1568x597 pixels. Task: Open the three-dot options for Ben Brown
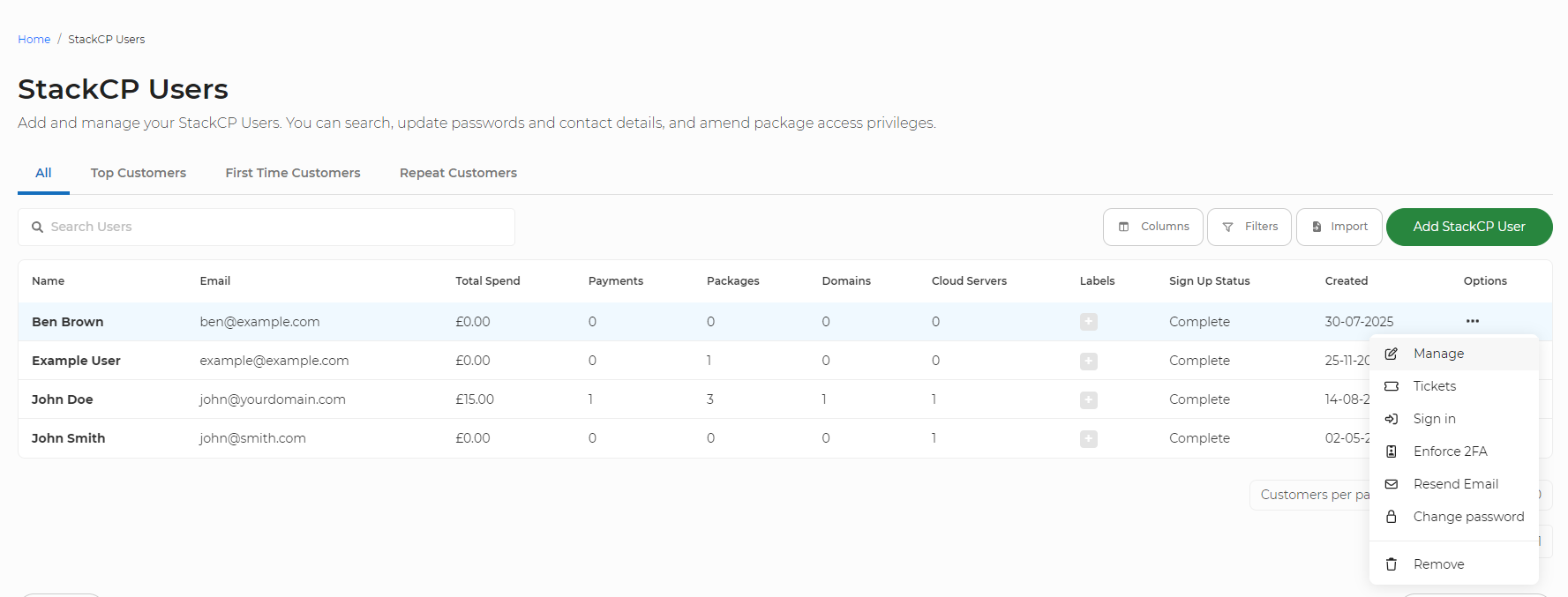[1473, 321]
